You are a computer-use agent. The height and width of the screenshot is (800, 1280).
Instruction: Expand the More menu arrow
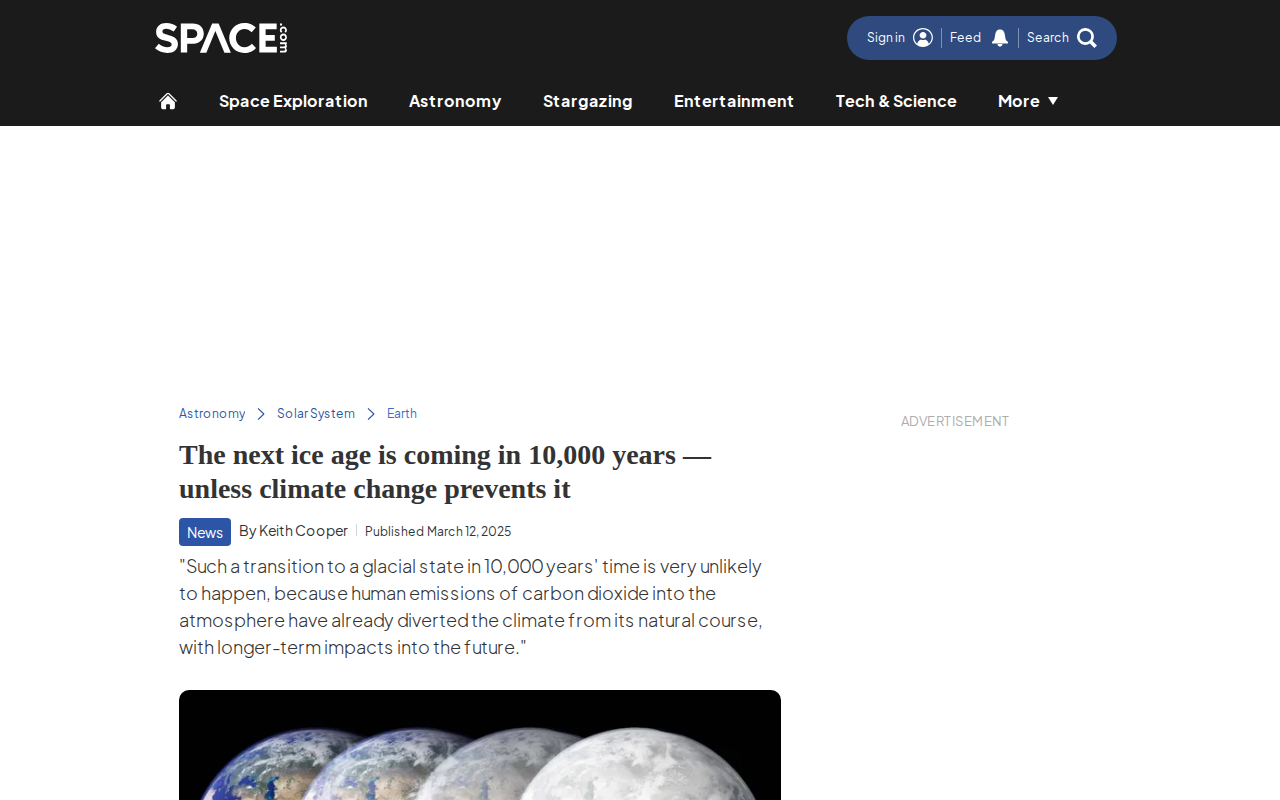[x=1053, y=101]
